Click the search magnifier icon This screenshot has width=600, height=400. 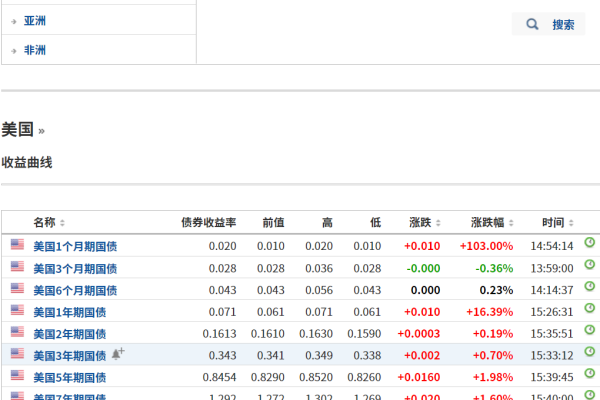coord(532,24)
